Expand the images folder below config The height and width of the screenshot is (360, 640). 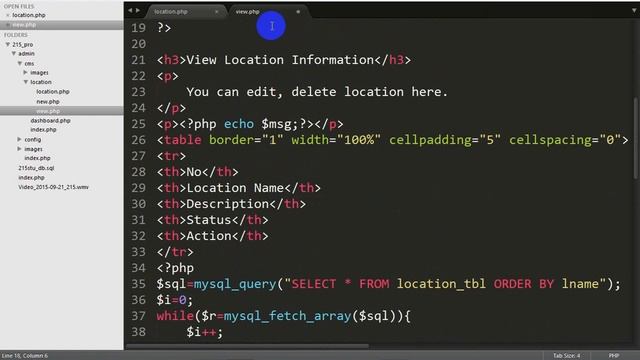click(x=20, y=149)
